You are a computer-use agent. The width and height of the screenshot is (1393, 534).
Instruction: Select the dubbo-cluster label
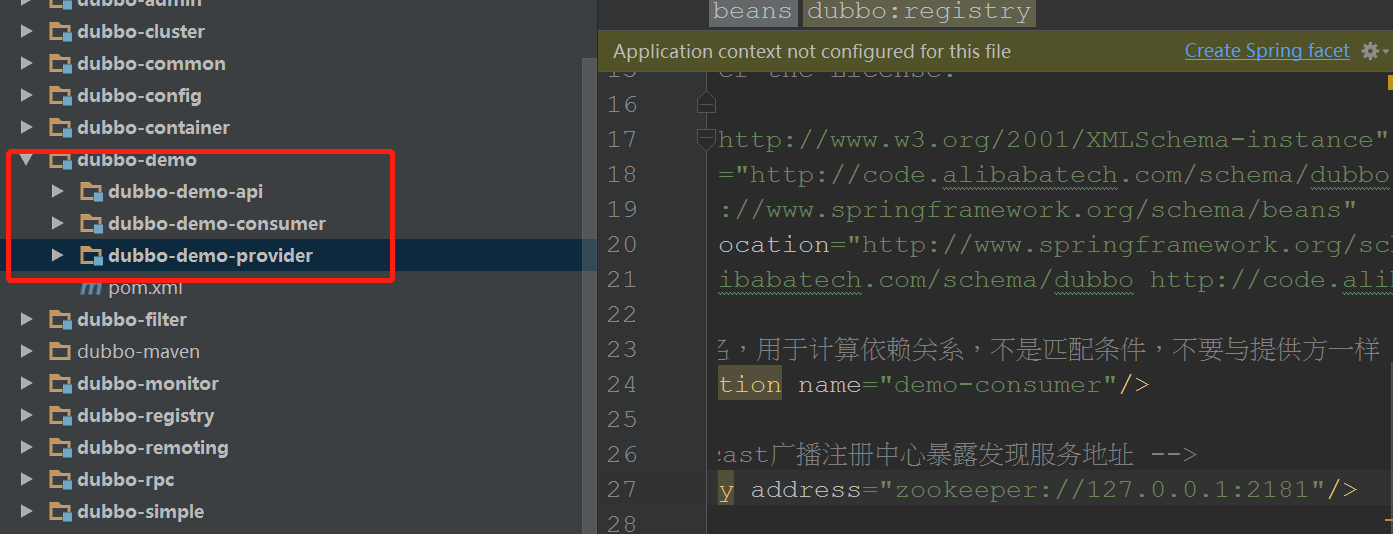(x=141, y=32)
